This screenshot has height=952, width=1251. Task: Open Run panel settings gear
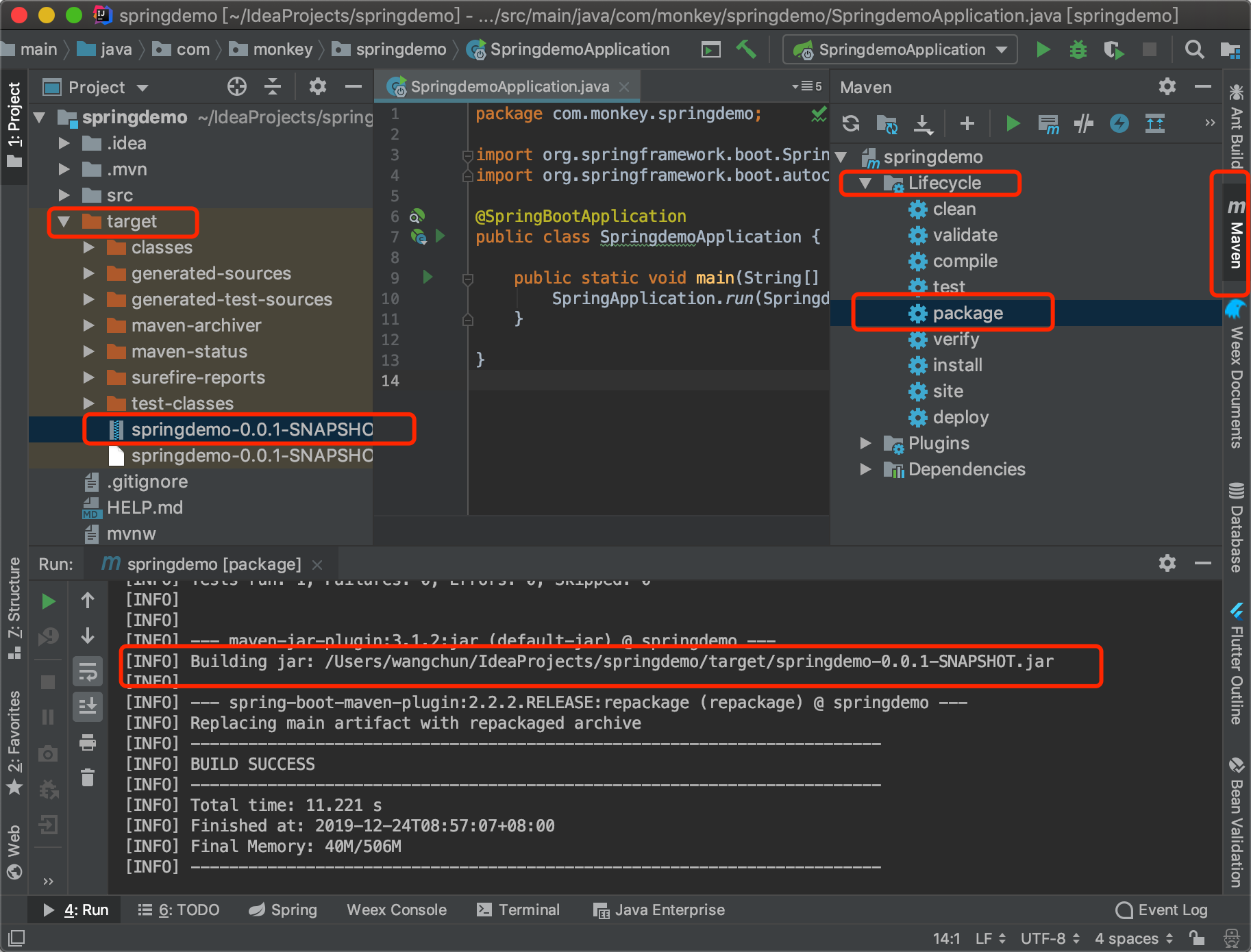click(x=1167, y=563)
